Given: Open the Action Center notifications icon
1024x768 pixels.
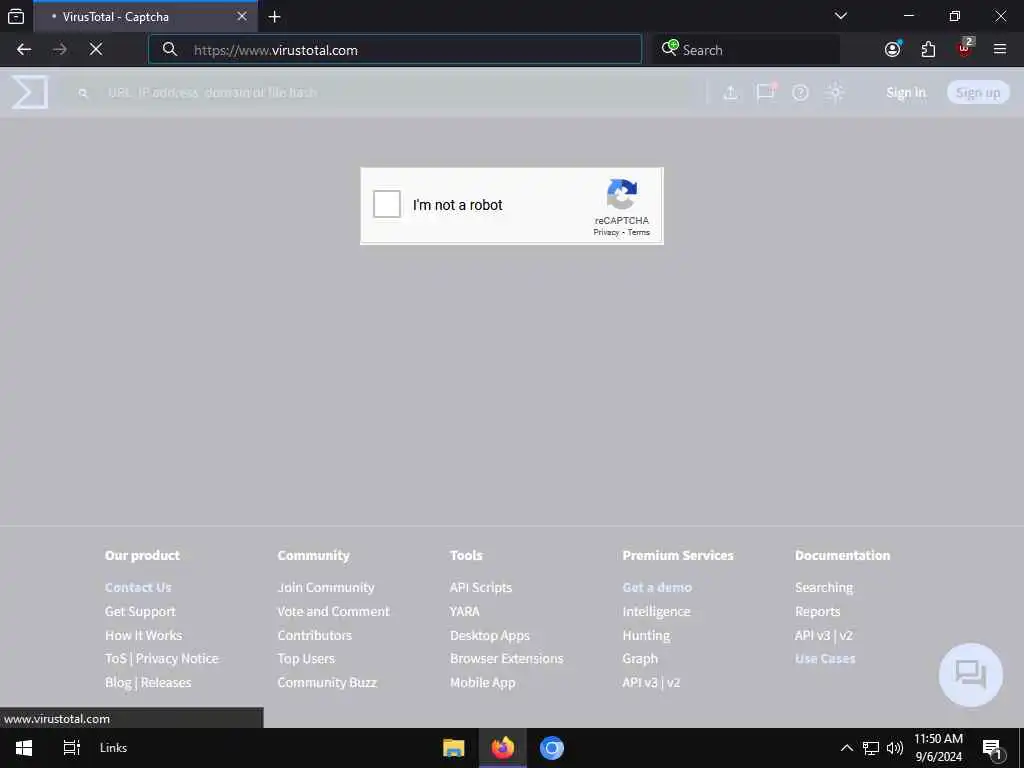Looking at the screenshot, I should pos(992,748).
